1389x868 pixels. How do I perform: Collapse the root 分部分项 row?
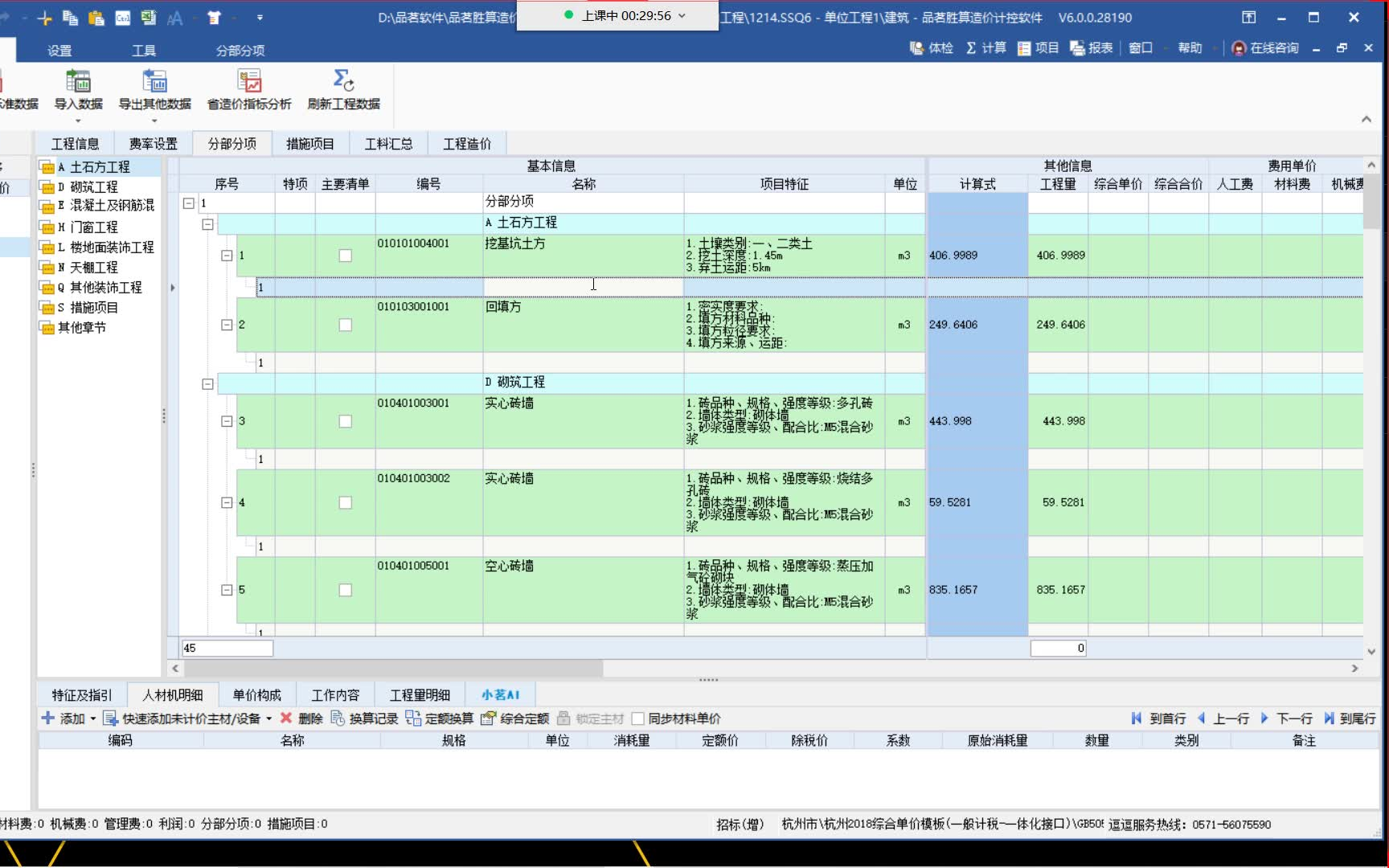point(188,203)
